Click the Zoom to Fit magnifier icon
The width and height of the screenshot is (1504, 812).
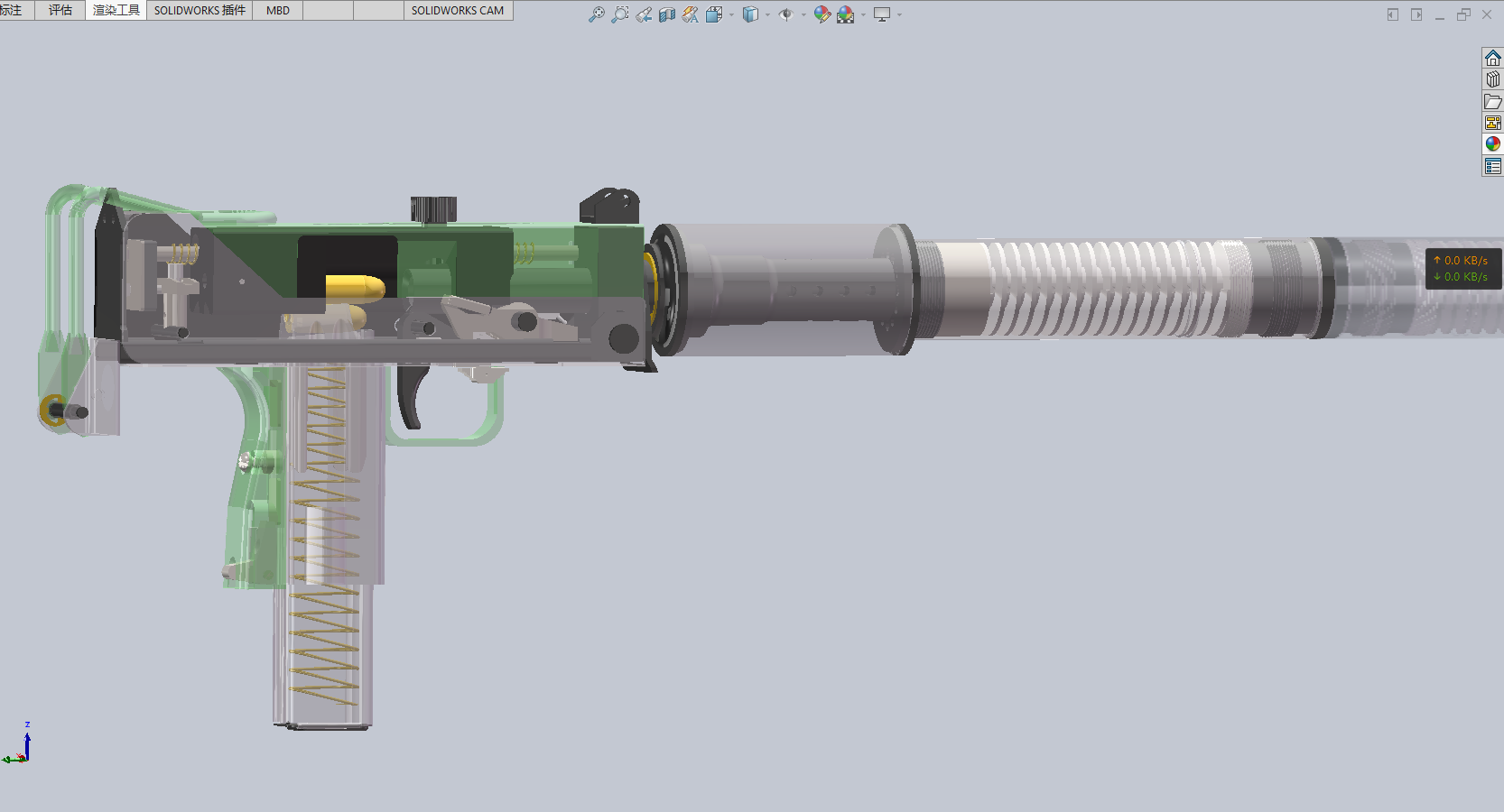click(x=596, y=14)
